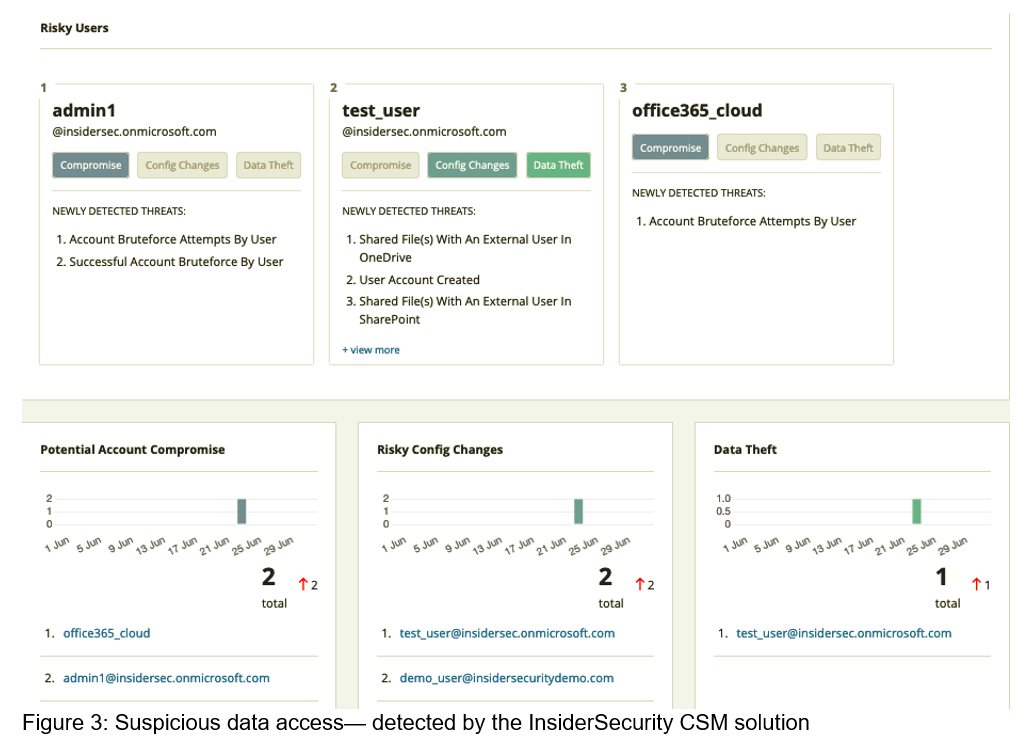Open the office365_cloud link under Potential Account Compromise
This screenshot has height=745, width=1036.
[x=106, y=633]
